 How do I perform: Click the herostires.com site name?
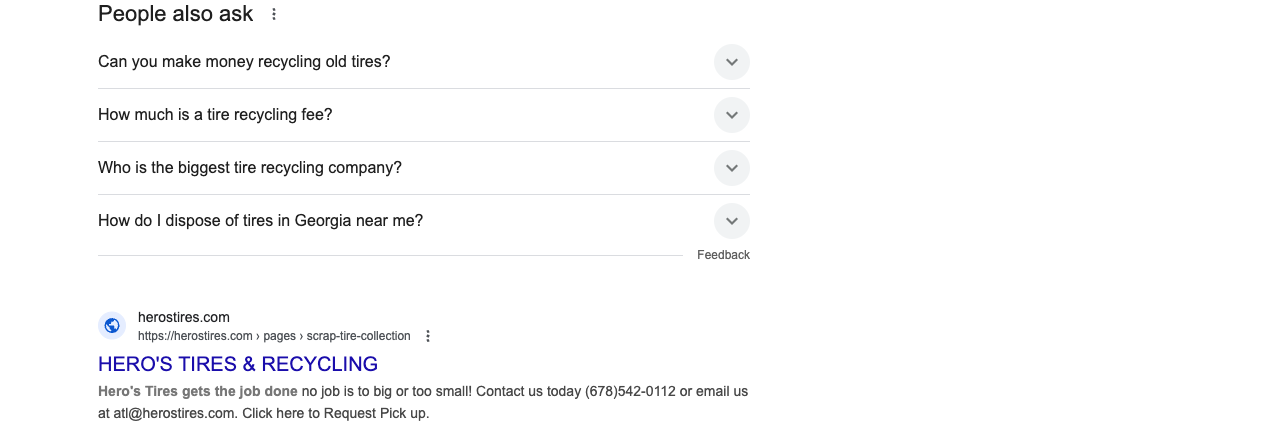point(184,318)
